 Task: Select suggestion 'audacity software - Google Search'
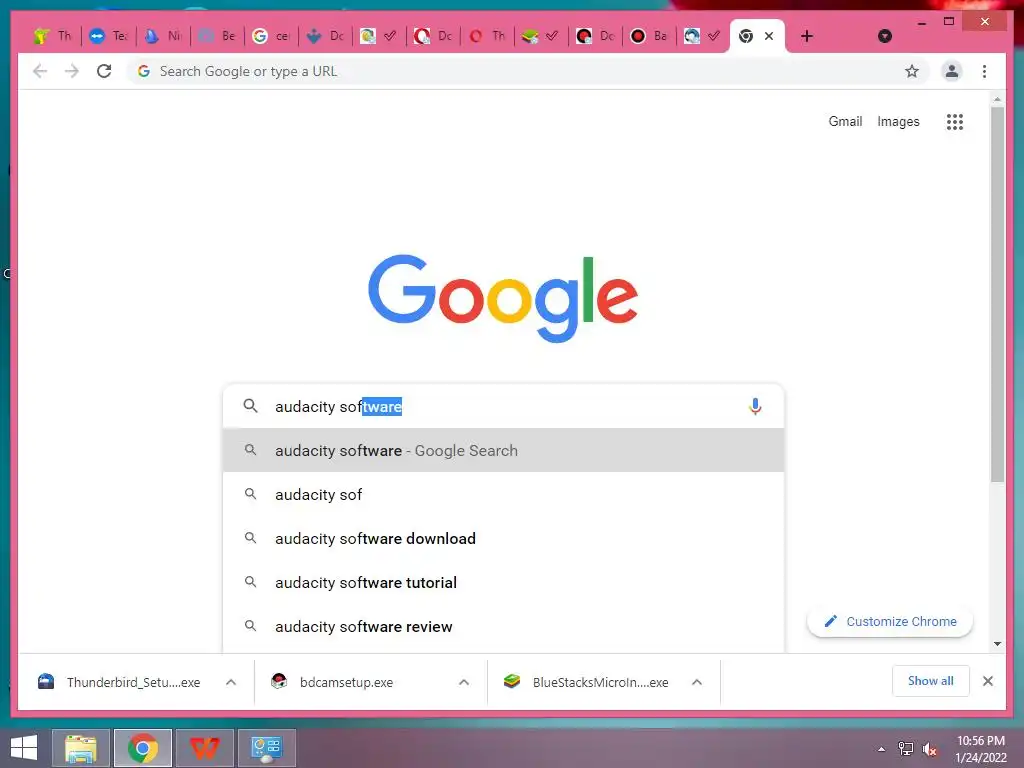pos(504,450)
